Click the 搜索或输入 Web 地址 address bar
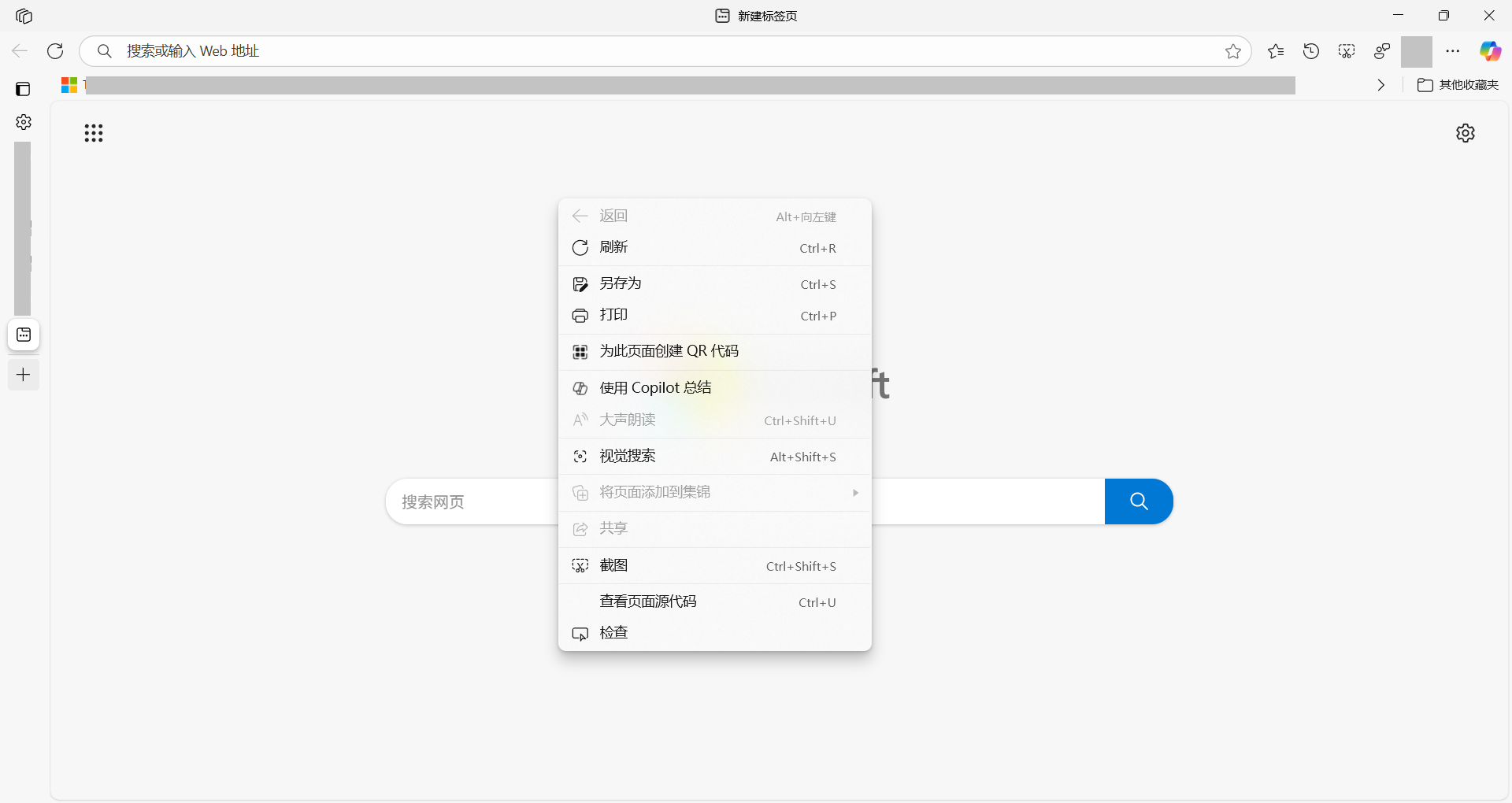Screen dimensions: 1512x803 pyautogui.click(x=665, y=51)
